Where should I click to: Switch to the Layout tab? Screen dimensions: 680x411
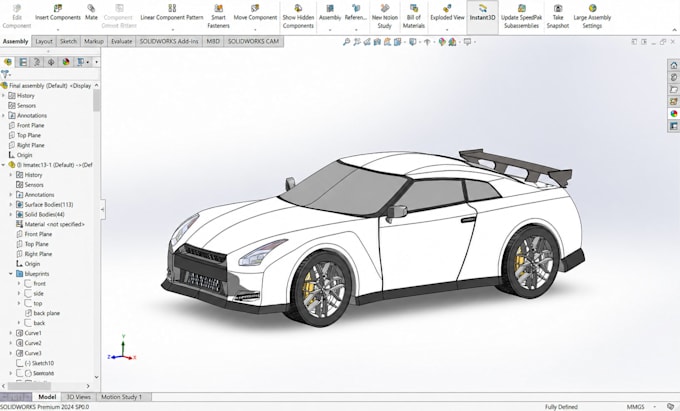click(44, 41)
